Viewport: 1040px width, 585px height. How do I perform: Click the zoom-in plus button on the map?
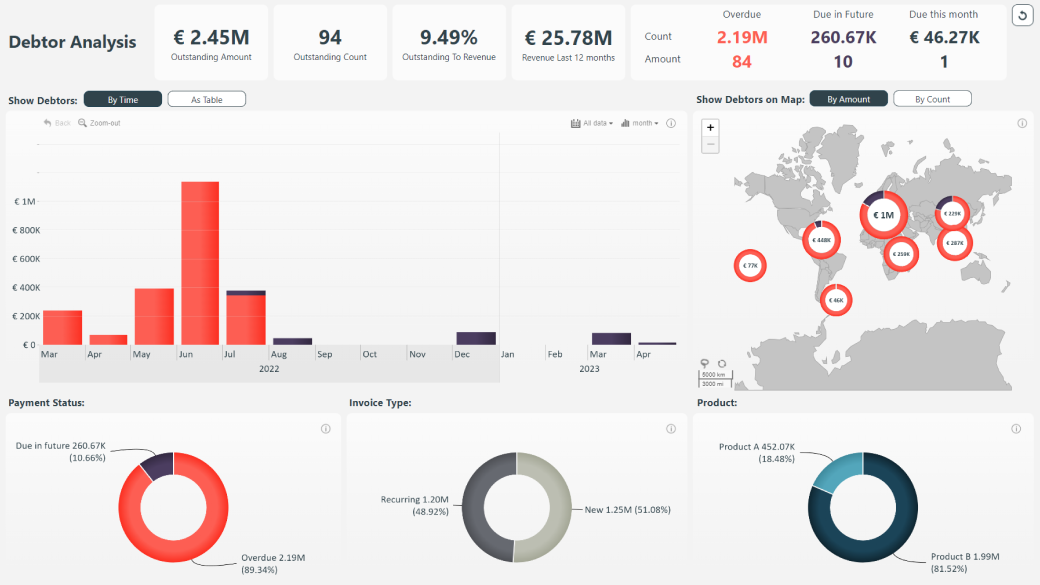click(x=710, y=129)
